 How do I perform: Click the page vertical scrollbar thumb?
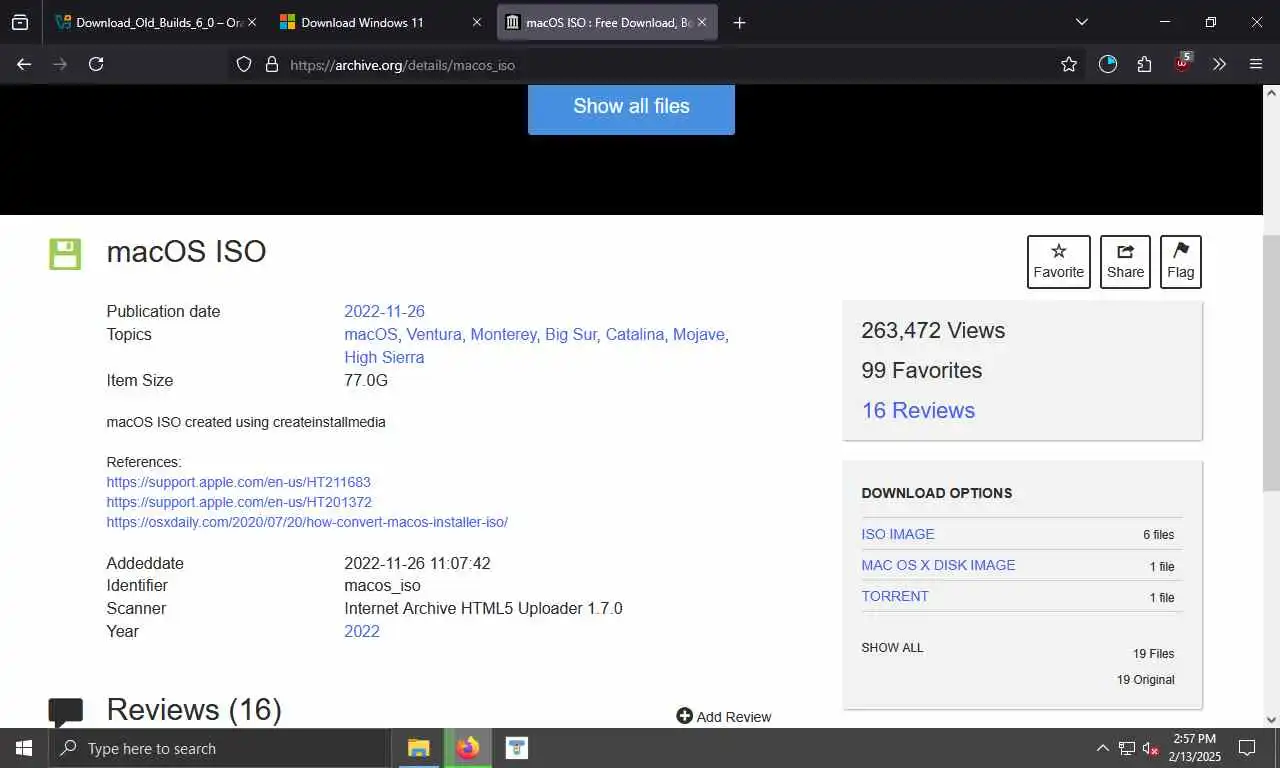1271,362
